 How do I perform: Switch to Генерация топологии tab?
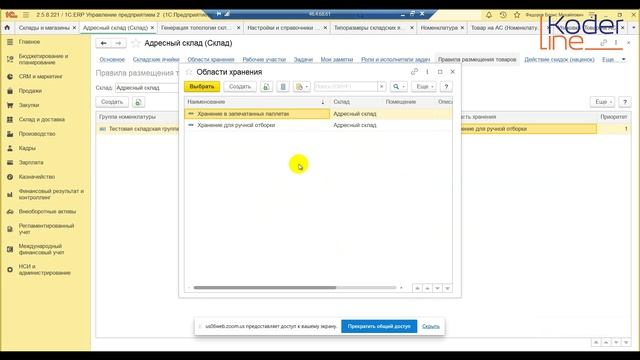click(196, 28)
